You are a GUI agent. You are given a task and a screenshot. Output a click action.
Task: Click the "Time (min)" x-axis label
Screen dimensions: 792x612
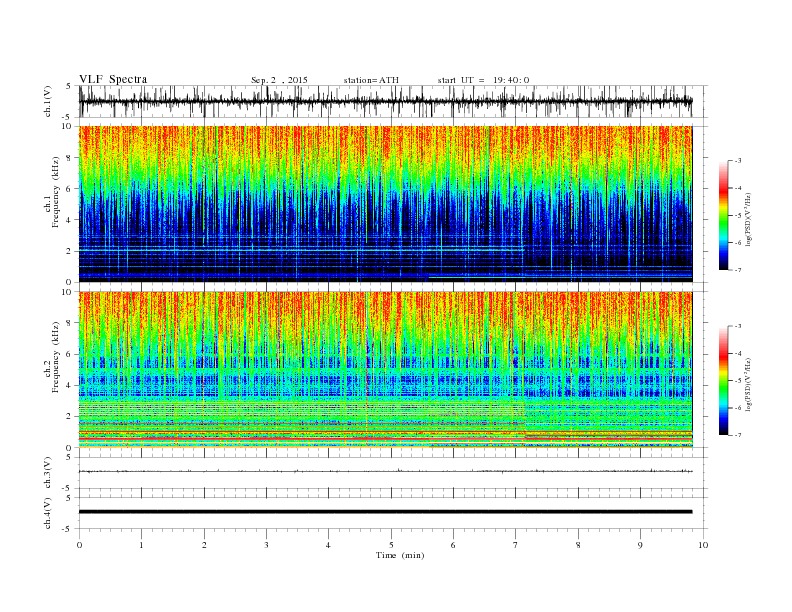point(400,555)
